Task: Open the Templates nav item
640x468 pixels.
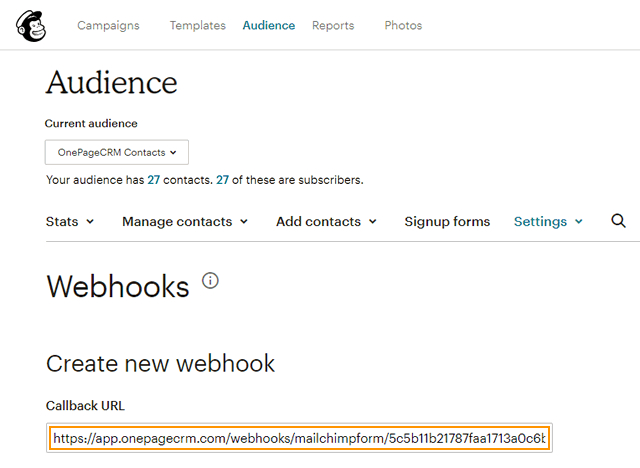Action: (198, 25)
